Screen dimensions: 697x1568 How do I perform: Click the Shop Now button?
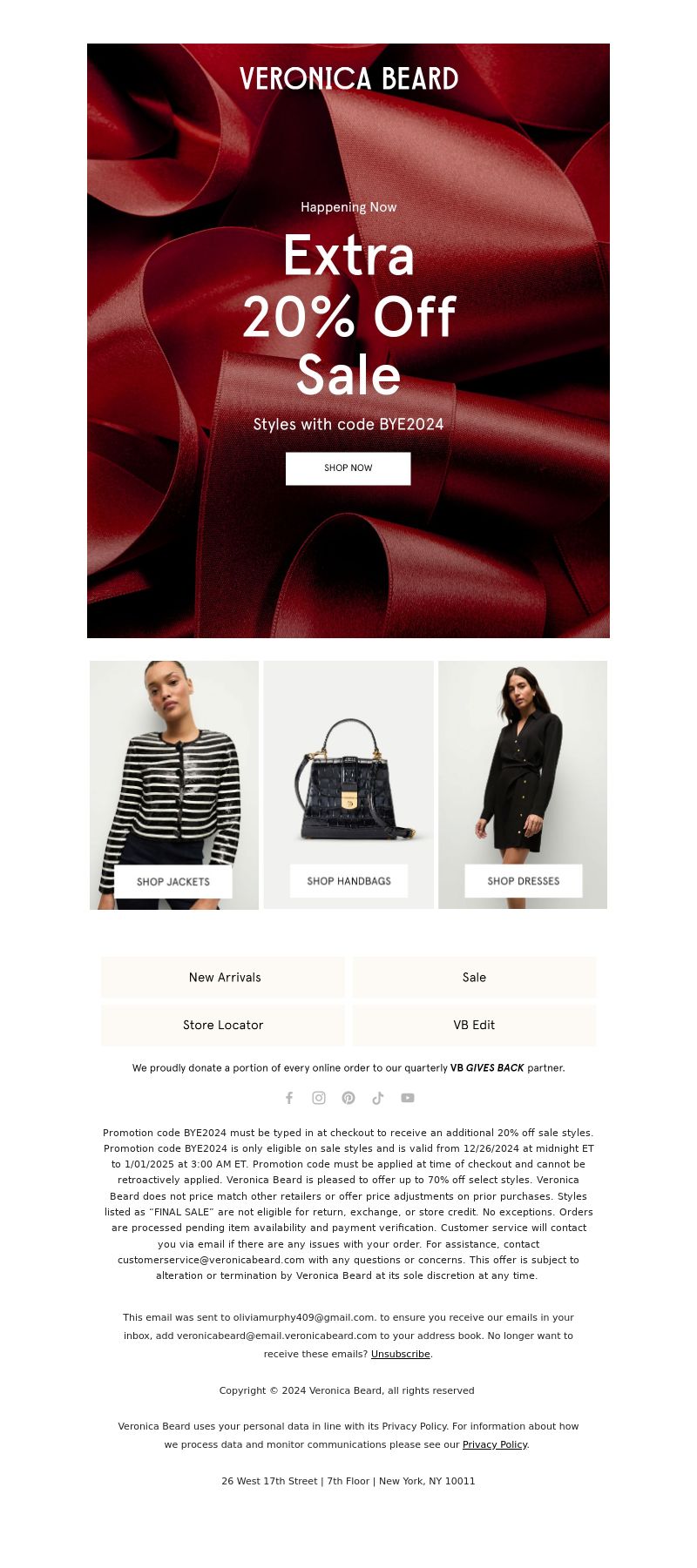[348, 468]
